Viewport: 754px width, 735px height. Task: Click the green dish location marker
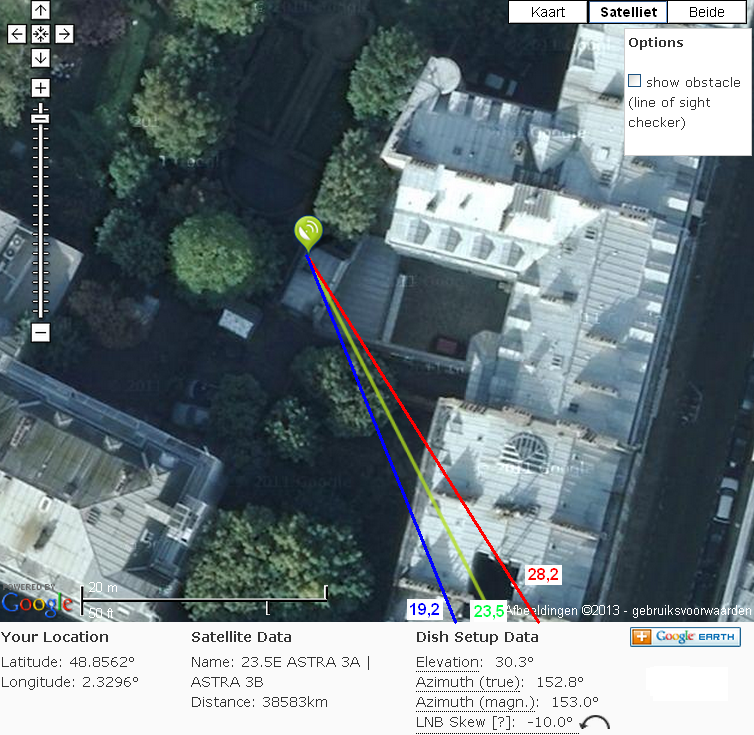tap(308, 233)
